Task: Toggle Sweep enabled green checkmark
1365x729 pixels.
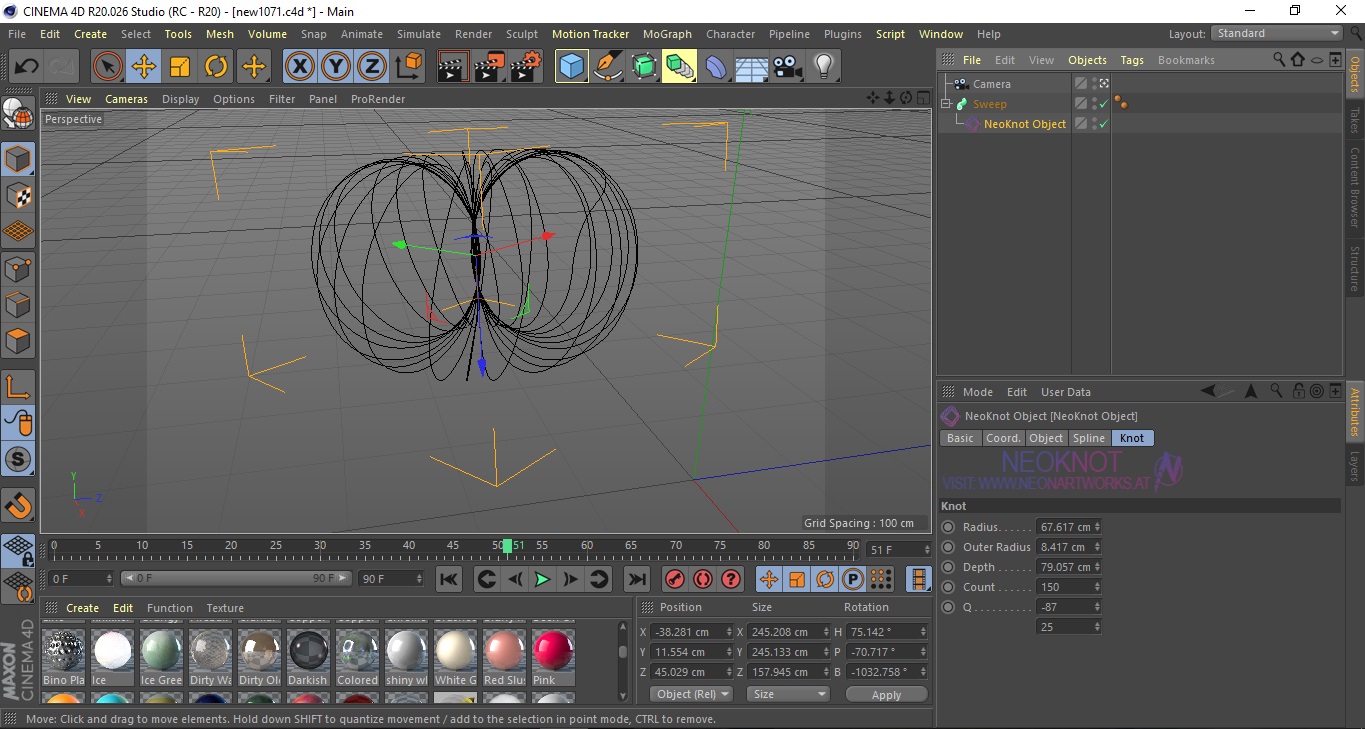Action: [1103, 104]
